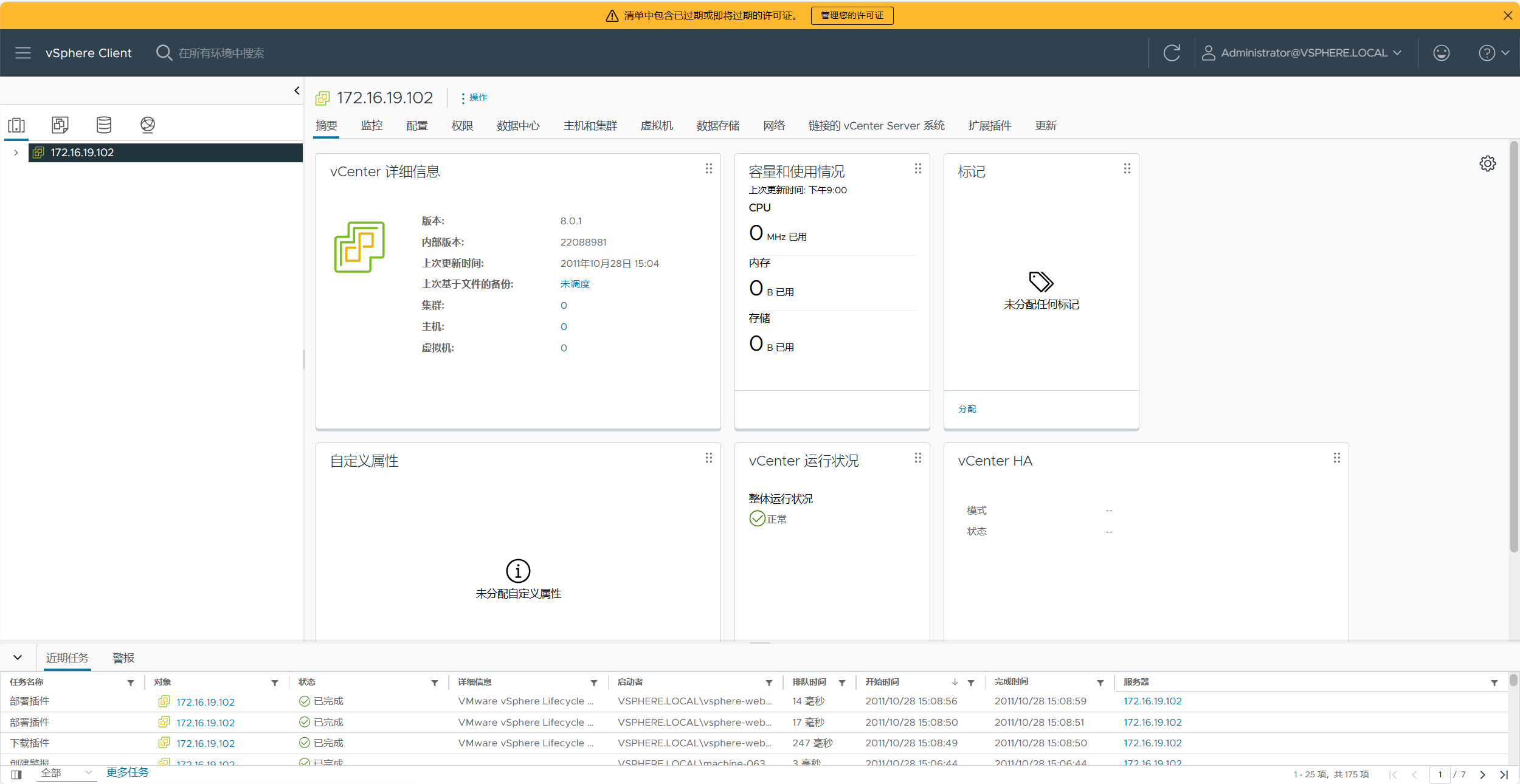Click the 管理您的许可证 button
1520x784 pixels.
(x=852, y=15)
